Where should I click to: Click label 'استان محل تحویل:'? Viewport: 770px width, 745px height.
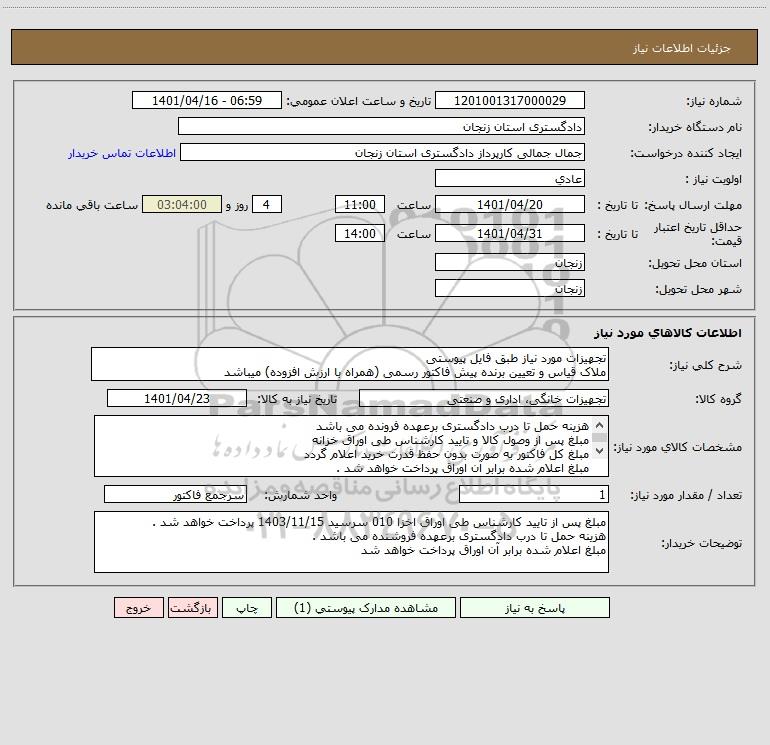(695, 263)
